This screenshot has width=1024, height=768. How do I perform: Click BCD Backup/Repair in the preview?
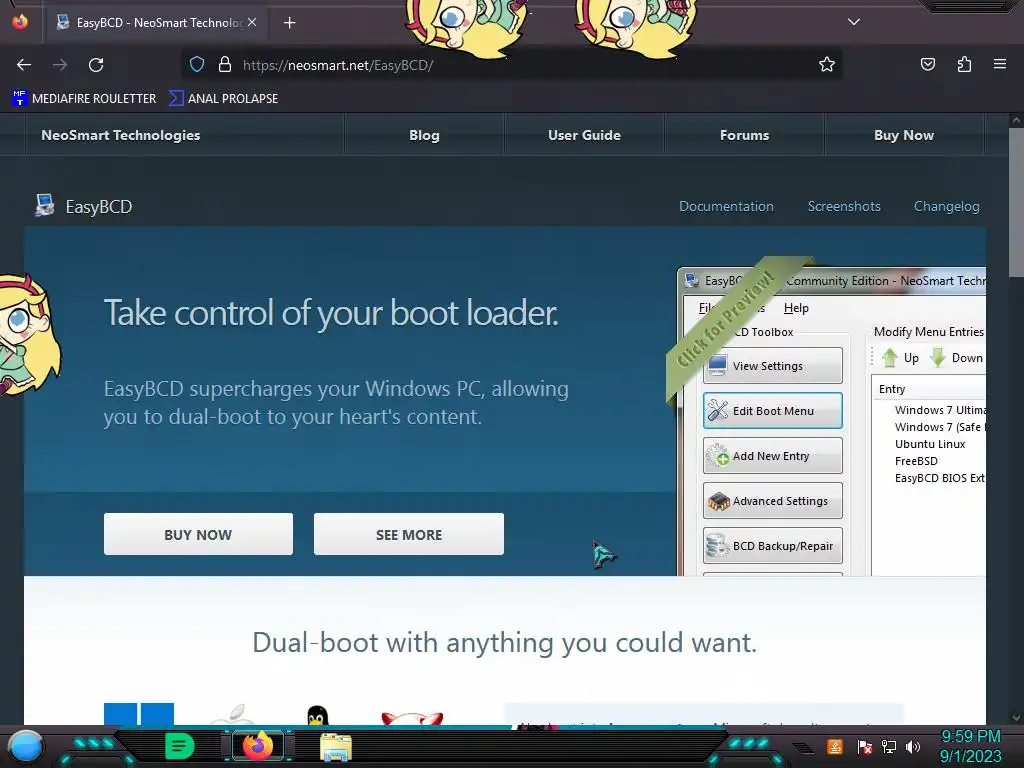pyautogui.click(x=773, y=546)
